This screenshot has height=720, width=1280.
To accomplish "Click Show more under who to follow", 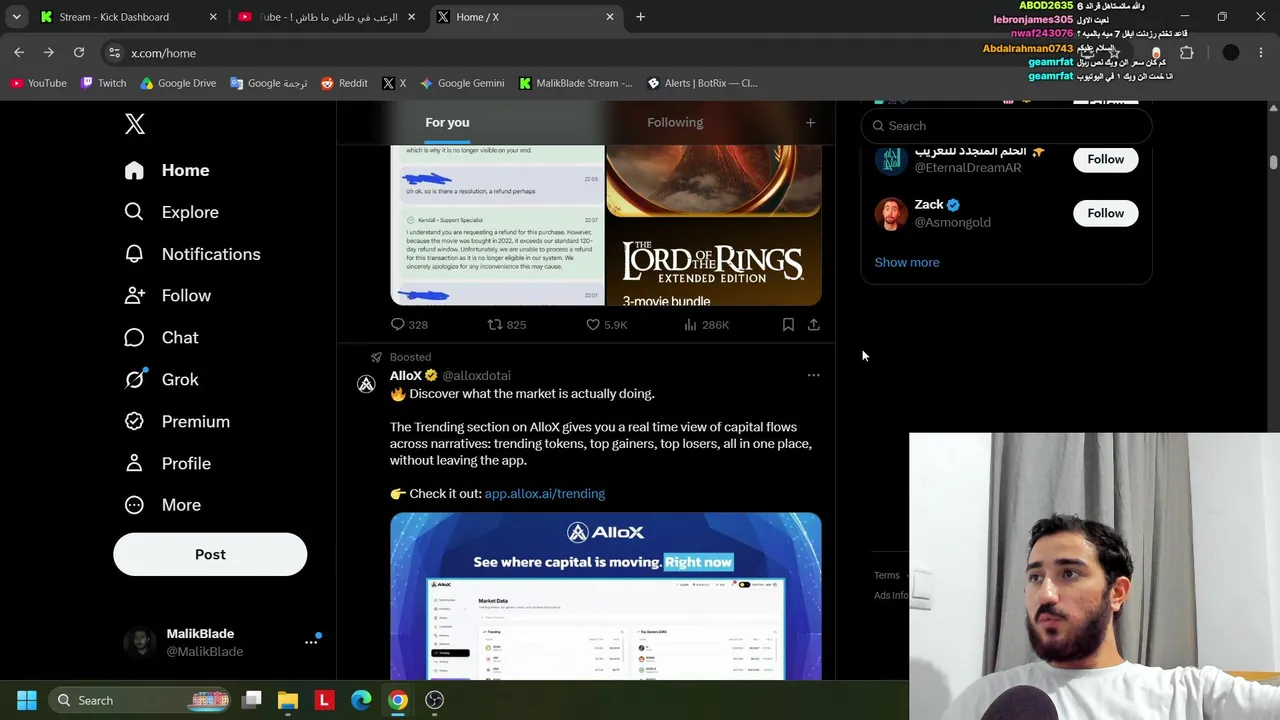I will (x=907, y=262).
